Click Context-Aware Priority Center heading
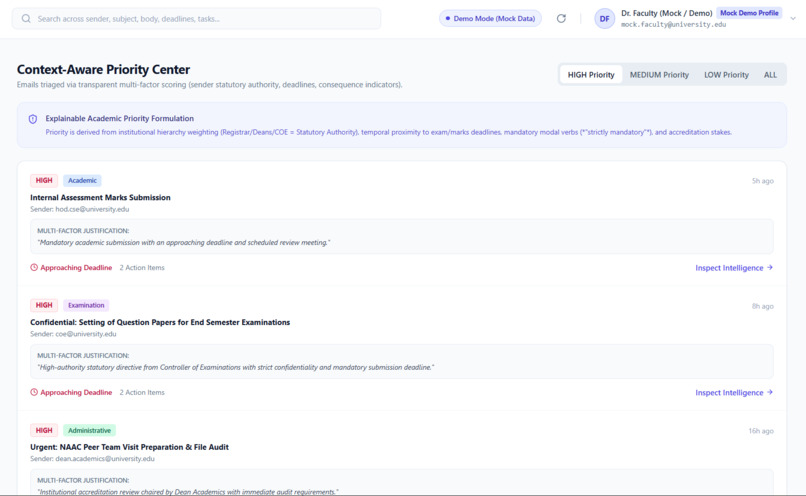This screenshot has height=496, width=806. point(103,69)
